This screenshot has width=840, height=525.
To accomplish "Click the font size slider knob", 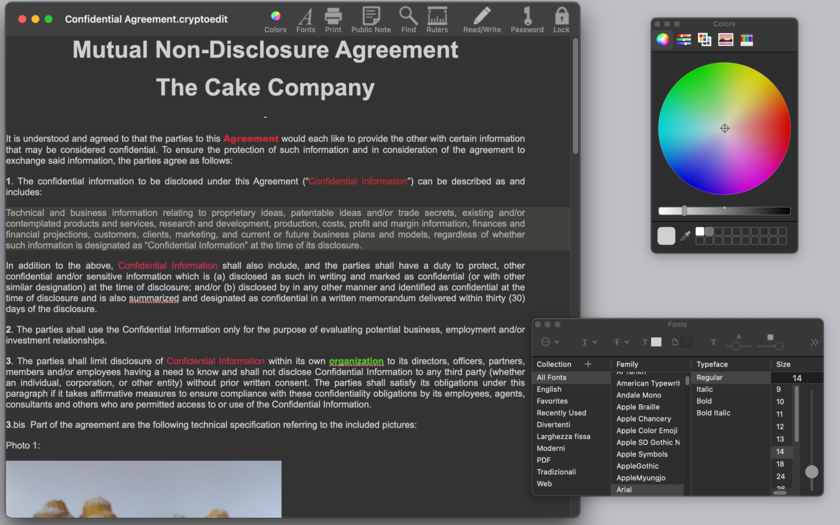I will [x=812, y=471].
